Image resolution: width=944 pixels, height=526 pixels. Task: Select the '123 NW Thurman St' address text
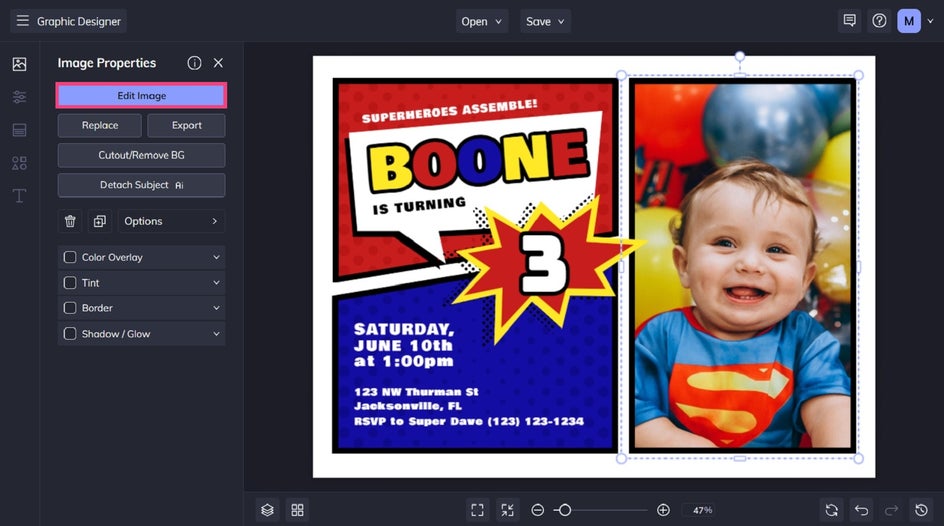point(417,392)
